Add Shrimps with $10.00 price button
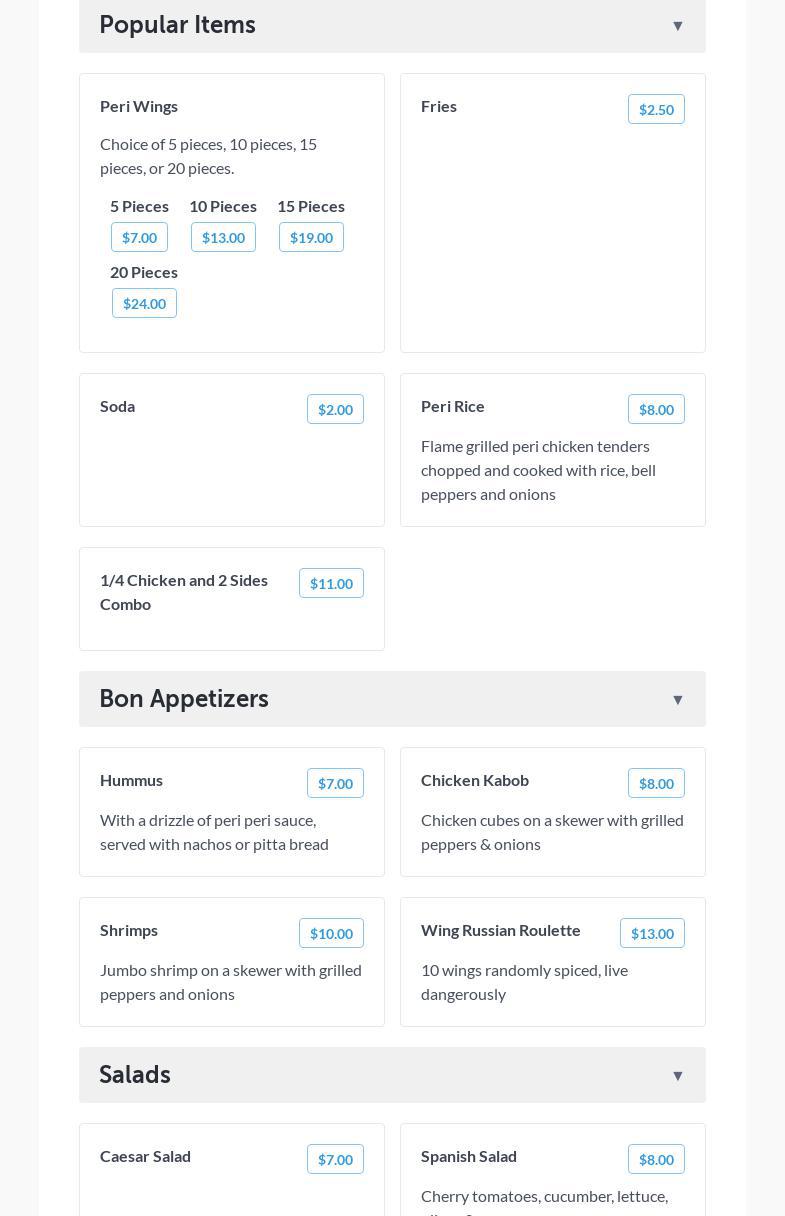Screen dimensions: 785x1216 coord(331,934)
